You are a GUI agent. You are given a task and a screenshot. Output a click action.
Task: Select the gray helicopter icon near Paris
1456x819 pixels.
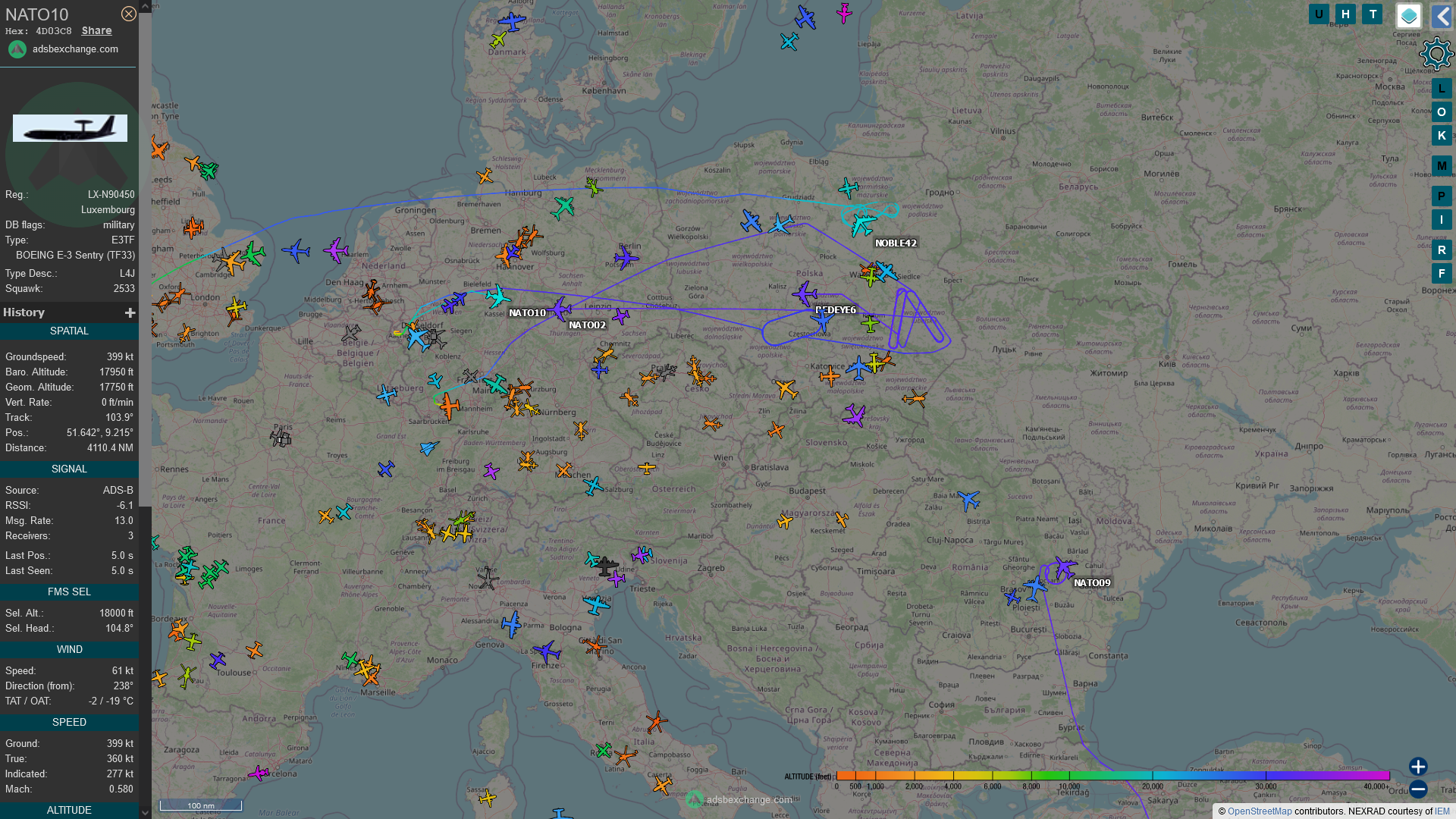pos(281,437)
